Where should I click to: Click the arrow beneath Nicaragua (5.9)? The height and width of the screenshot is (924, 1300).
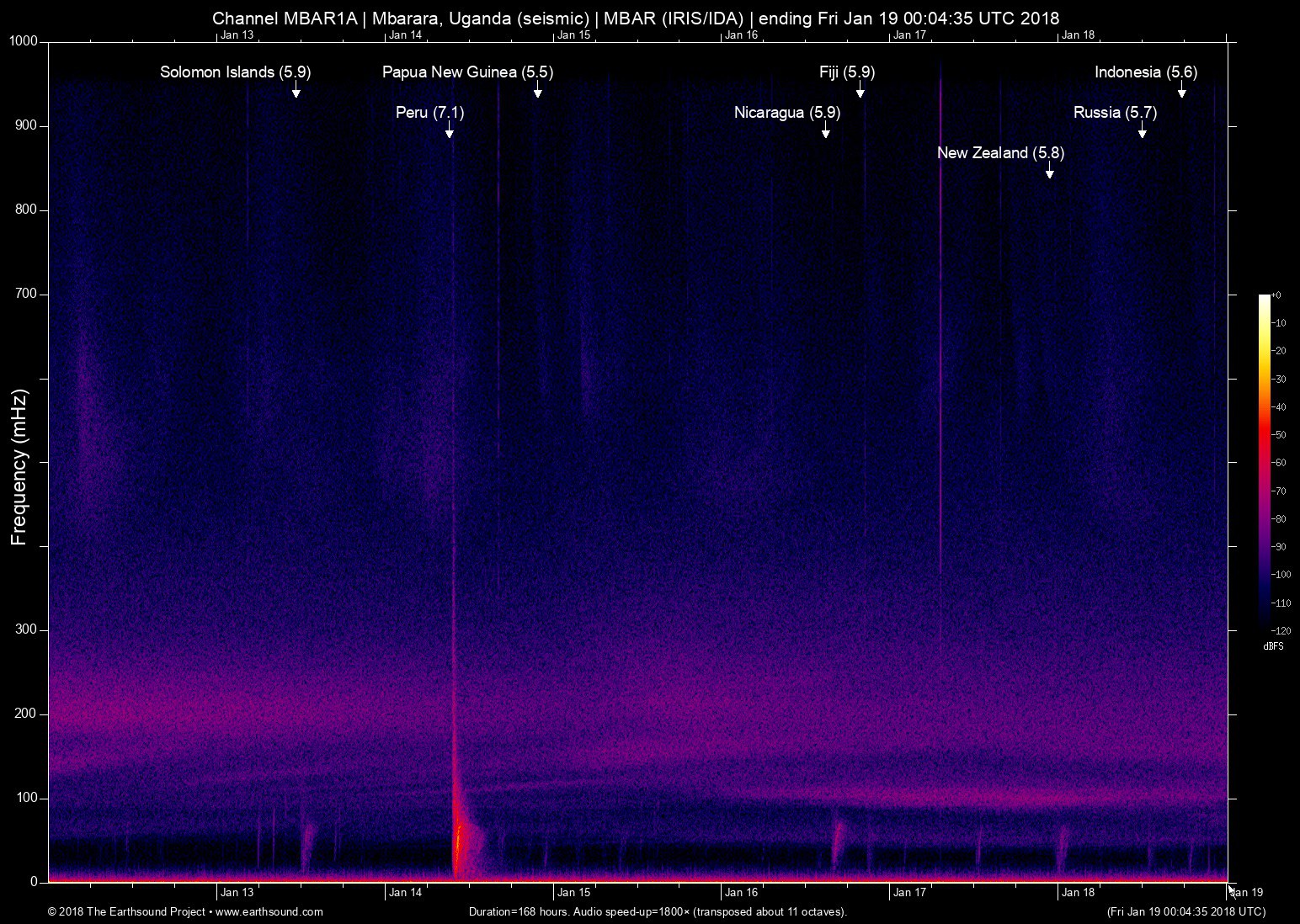(x=826, y=131)
